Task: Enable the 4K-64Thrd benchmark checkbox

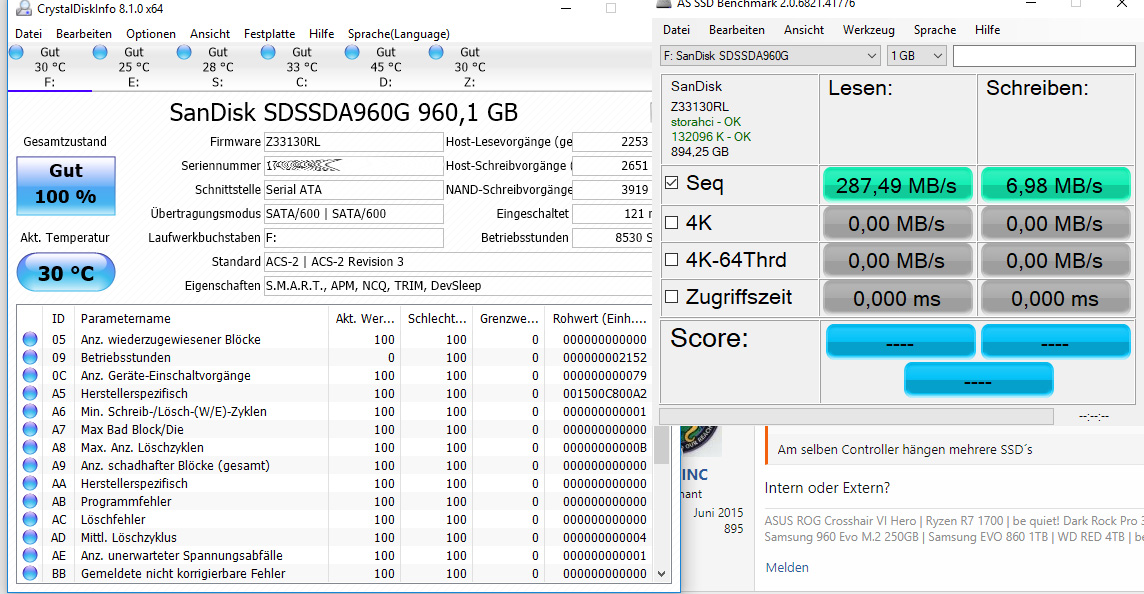Action: coord(672,259)
